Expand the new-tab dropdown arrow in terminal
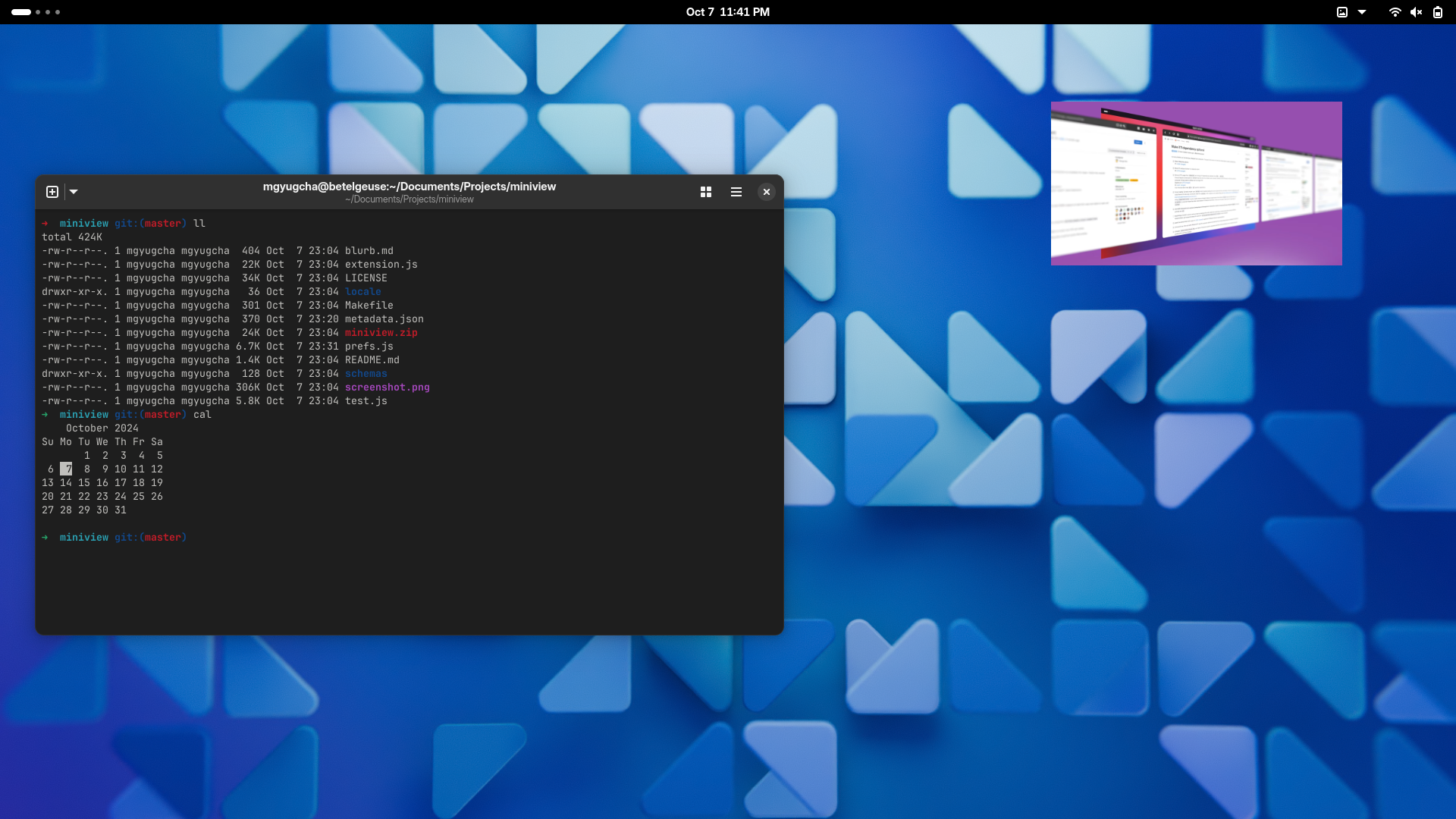The image size is (1456, 819). click(x=74, y=192)
